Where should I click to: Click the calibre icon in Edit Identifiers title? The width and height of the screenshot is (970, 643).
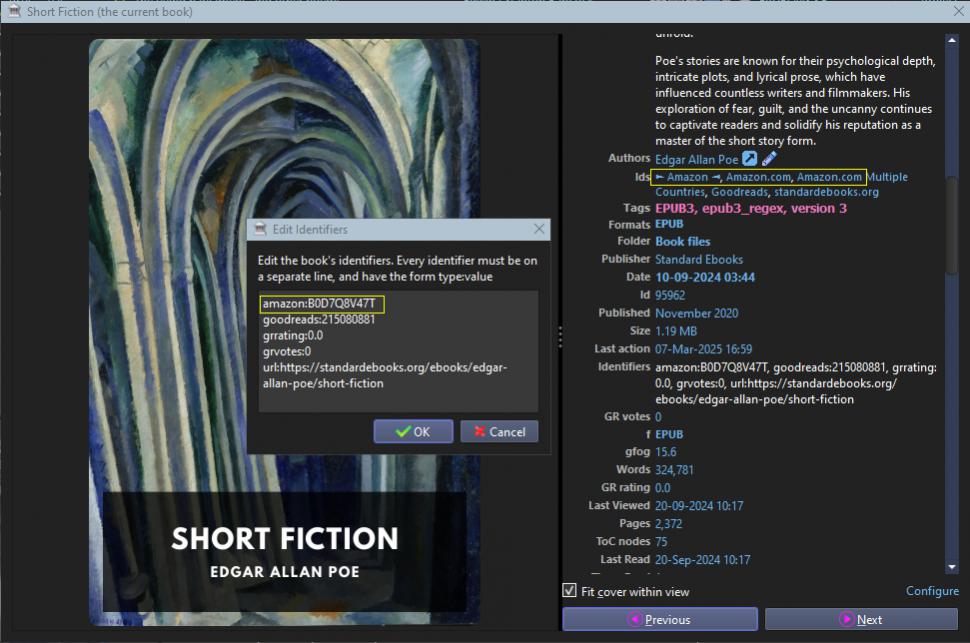pos(259,229)
